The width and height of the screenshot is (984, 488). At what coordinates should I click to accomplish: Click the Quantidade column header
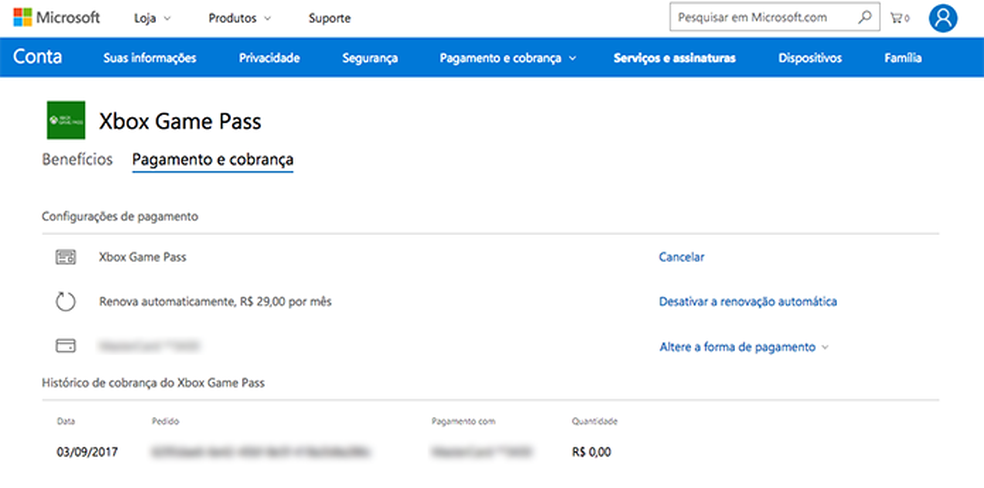pos(595,422)
